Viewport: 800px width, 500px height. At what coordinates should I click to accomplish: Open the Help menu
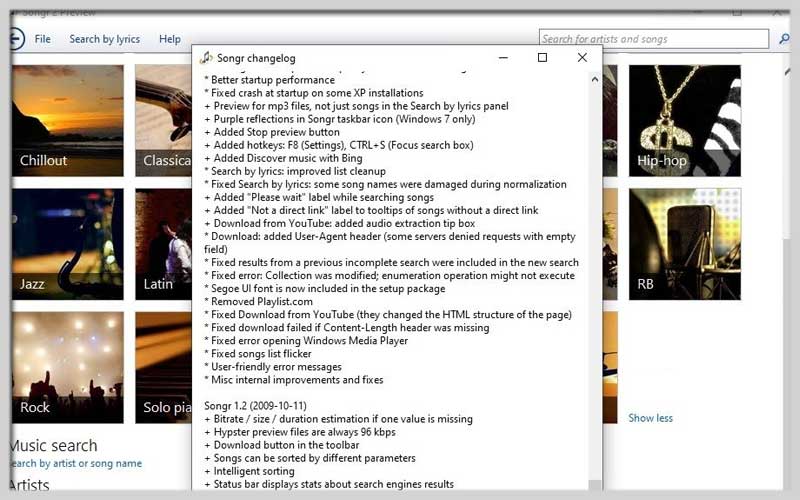(170, 39)
